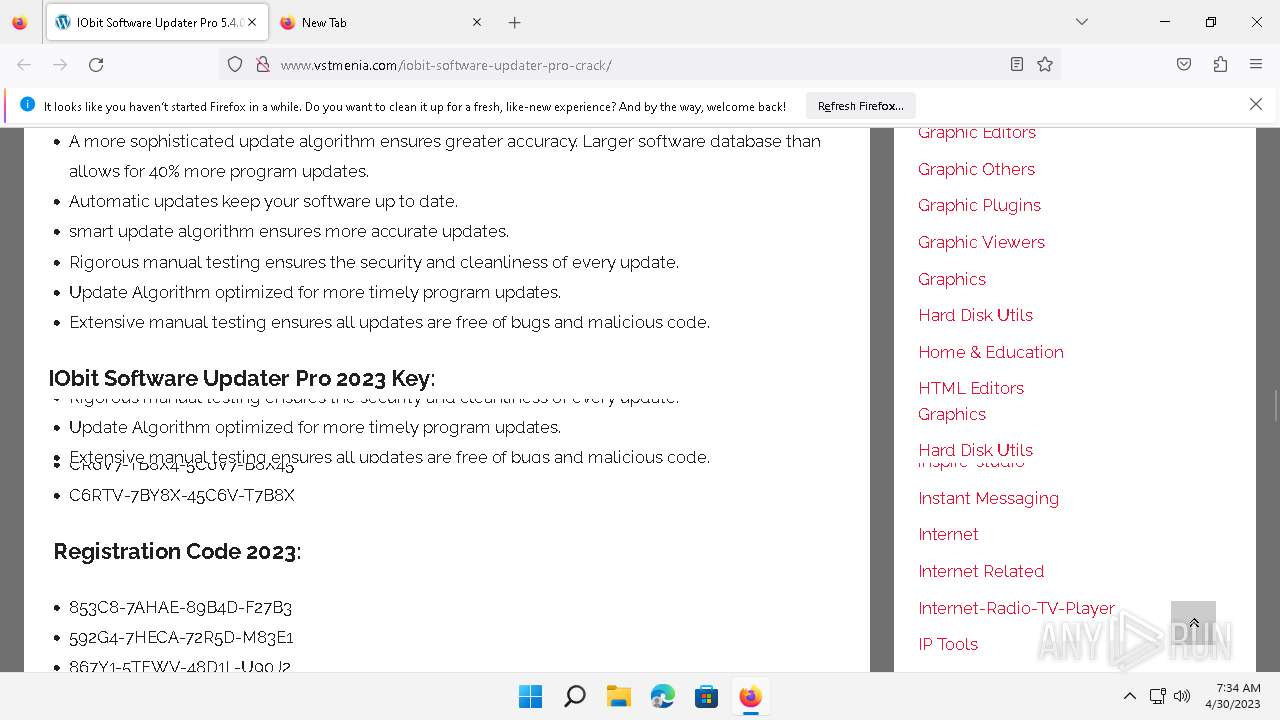Open Internet-Radio-TV-Player category link
The height and width of the screenshot is (720, 1280).
click(1016, 608)
